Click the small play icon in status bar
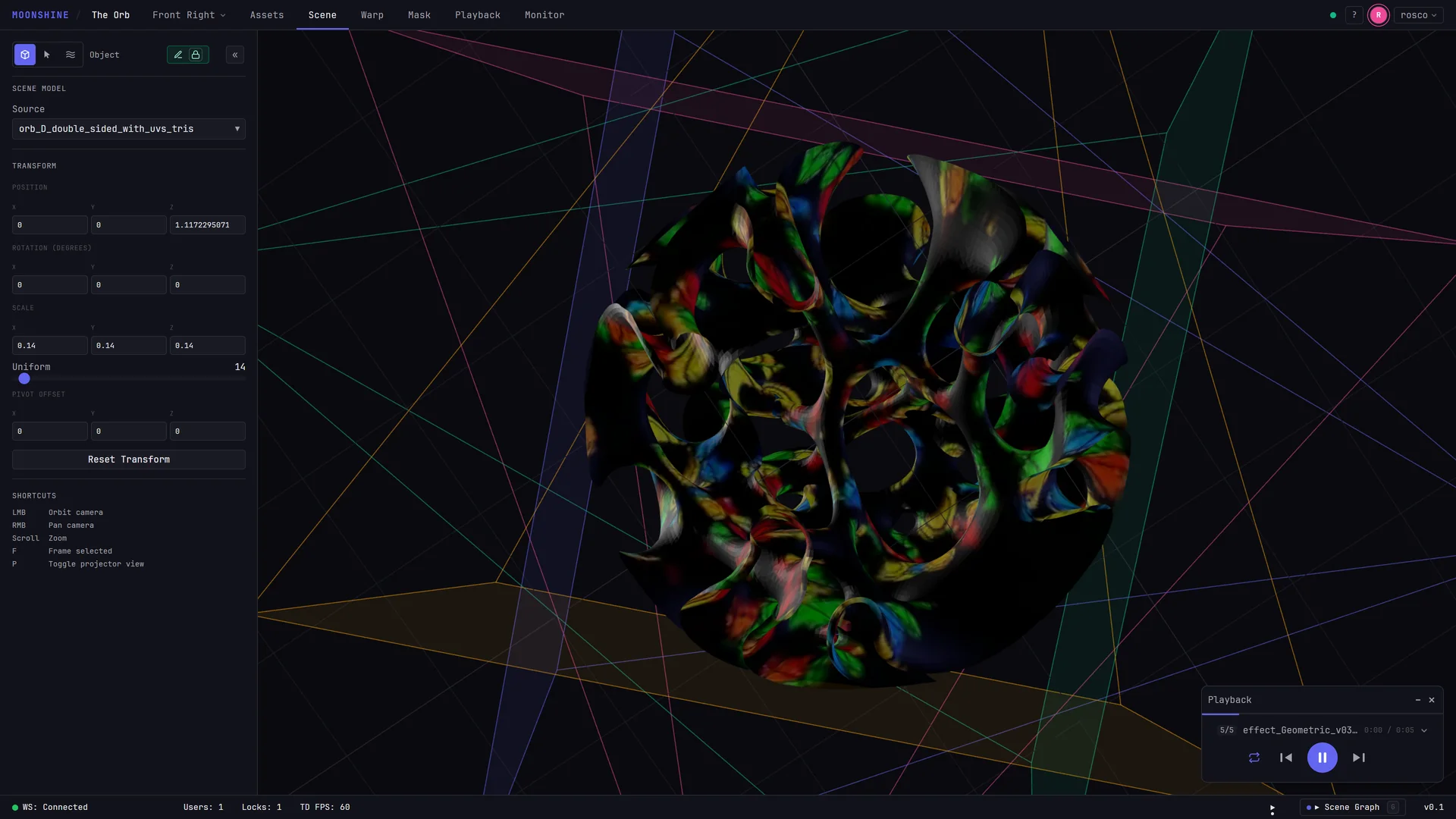 (1272, 809)
